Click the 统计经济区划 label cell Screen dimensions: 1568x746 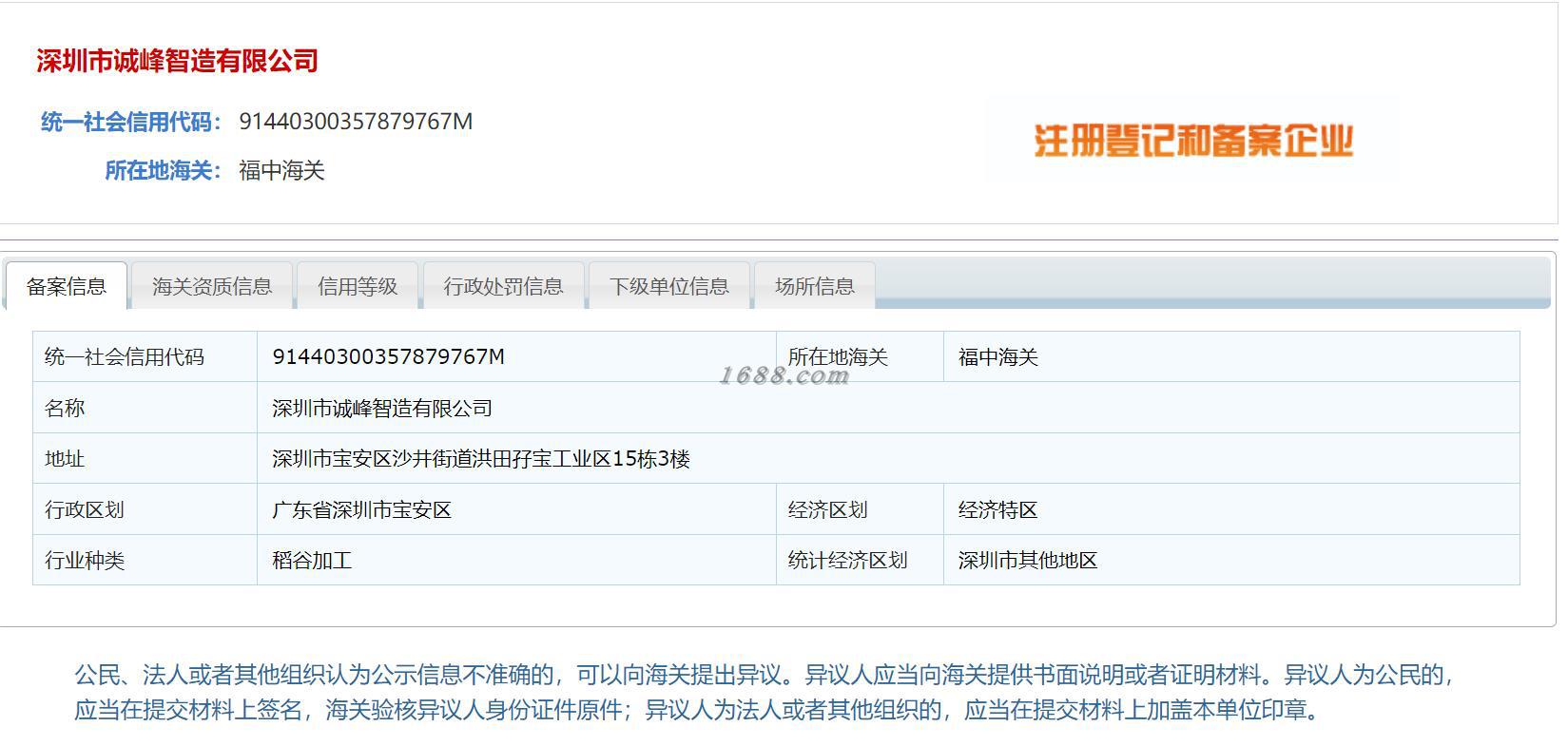pos(860,560)
